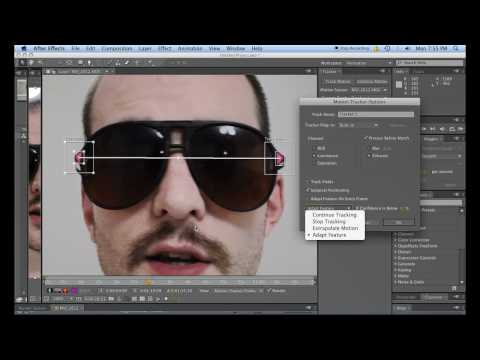Click the If Confidence Is Below value
The image size is (480, 360).
[404, 209]
